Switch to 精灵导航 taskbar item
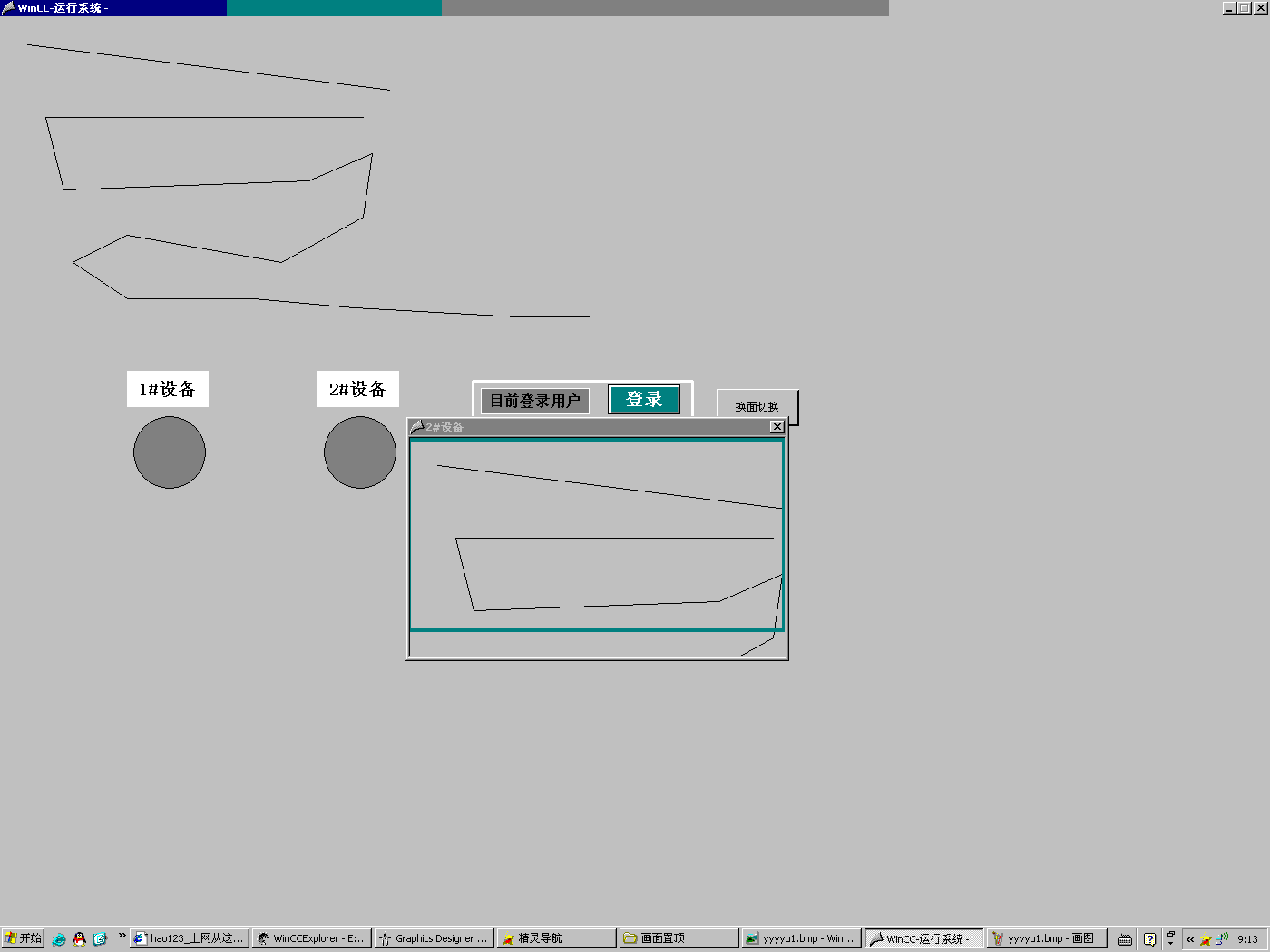Screen dimensions: 1270x952 click(x=557, y=938)
